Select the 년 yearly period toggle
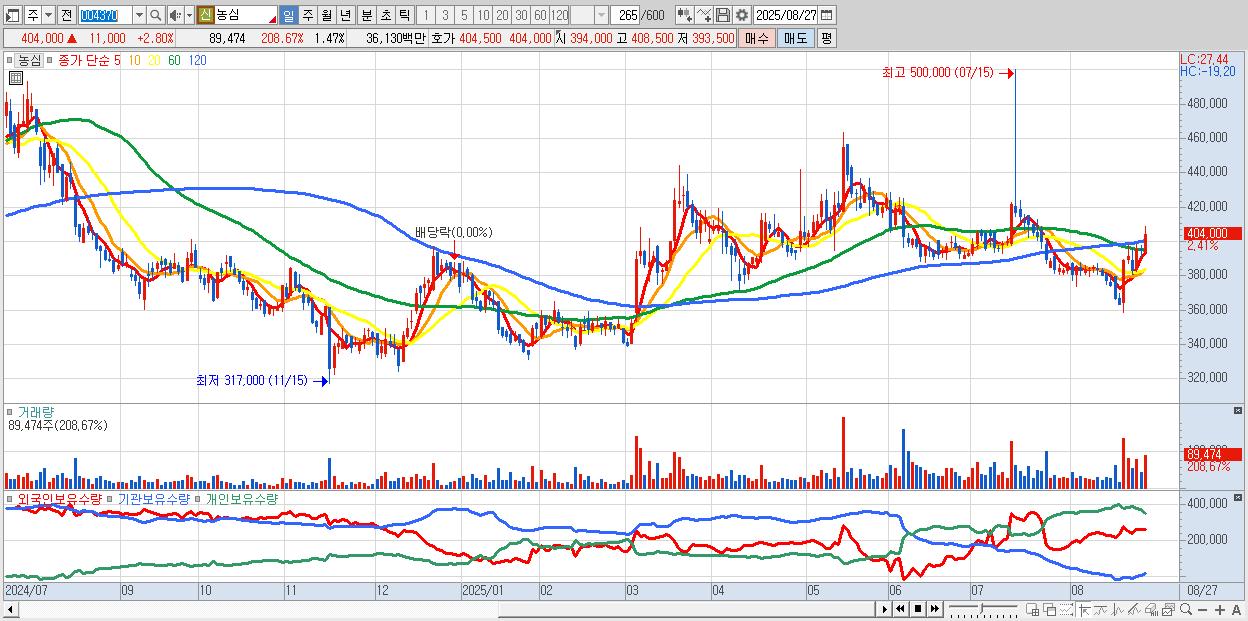Screen dimensions: 1248x621 [x=345, y=15]
